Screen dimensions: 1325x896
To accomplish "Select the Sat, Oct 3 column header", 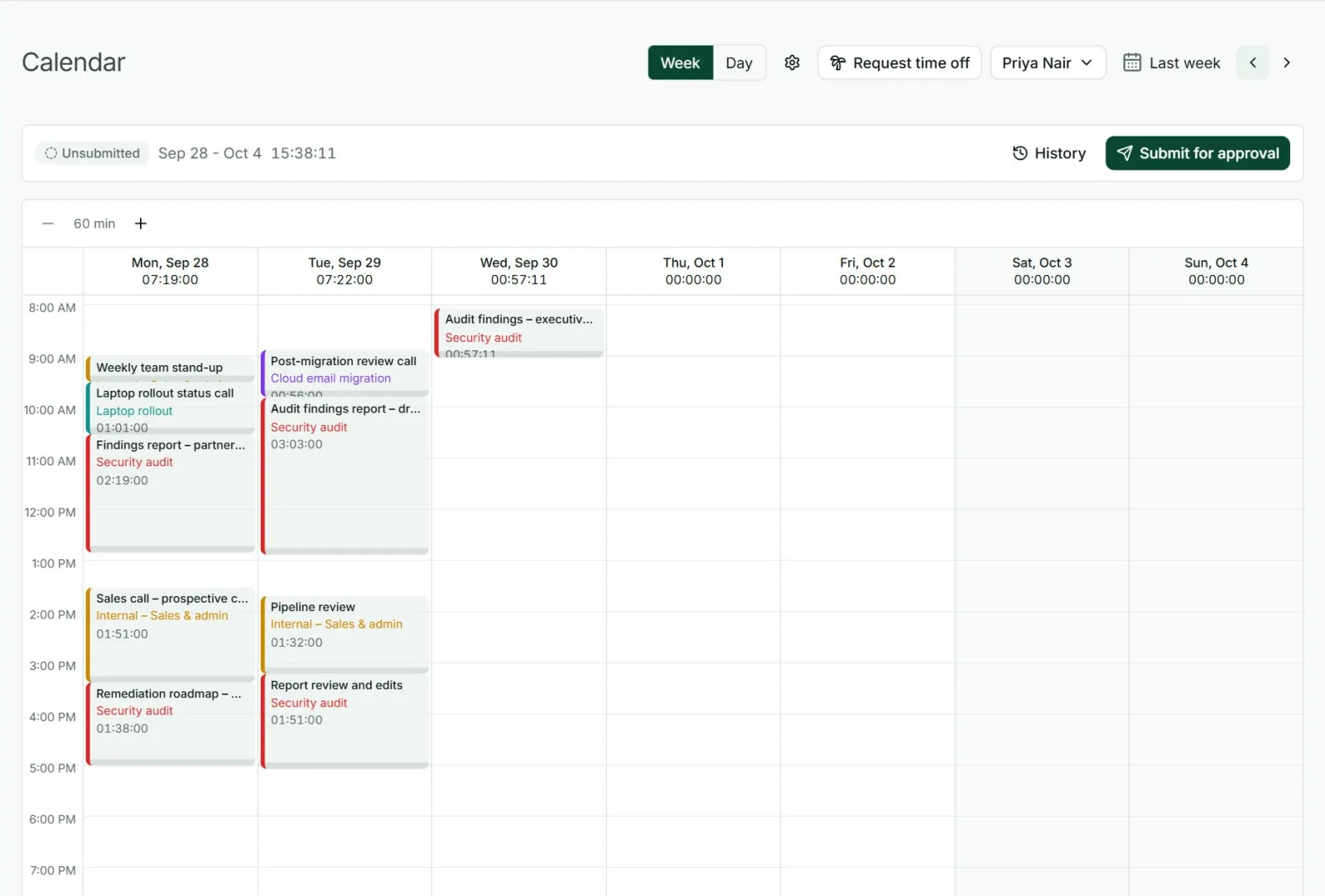I will [1042, 271].
